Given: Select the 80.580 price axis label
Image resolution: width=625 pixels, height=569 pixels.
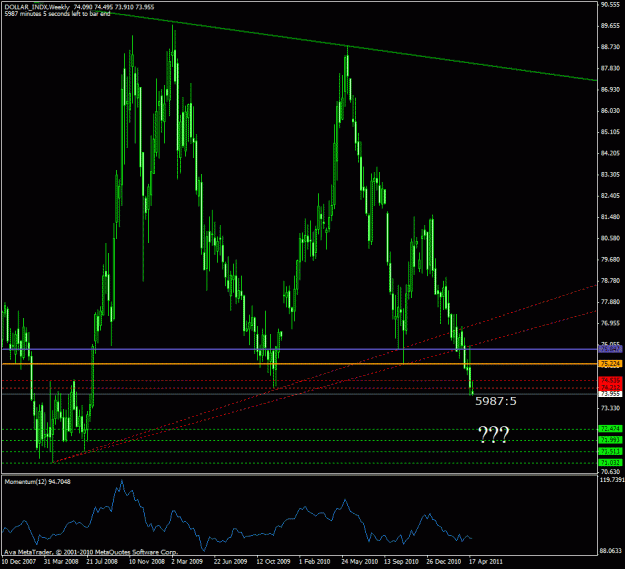Looking at the screenshot, I should [x=610, y=238].
